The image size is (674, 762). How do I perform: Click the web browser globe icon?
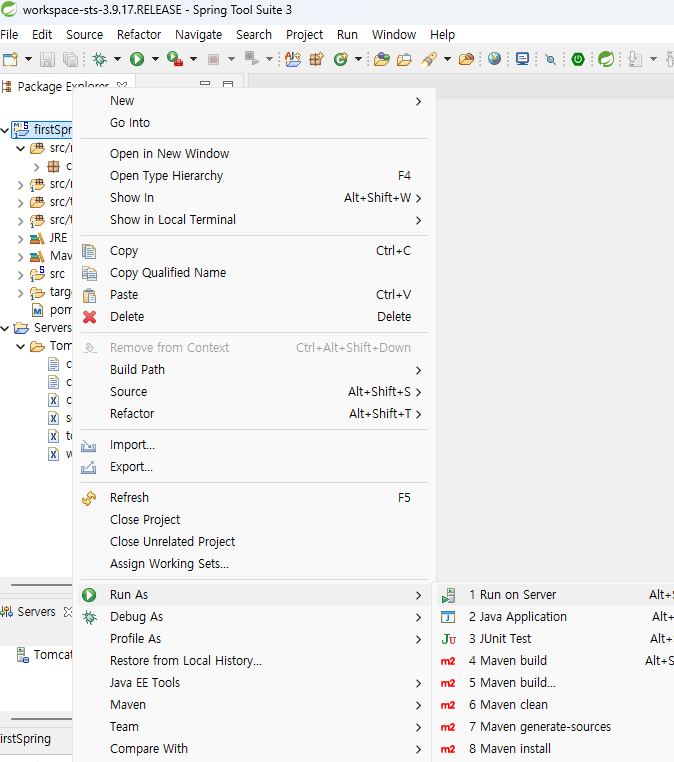[494, 59]
